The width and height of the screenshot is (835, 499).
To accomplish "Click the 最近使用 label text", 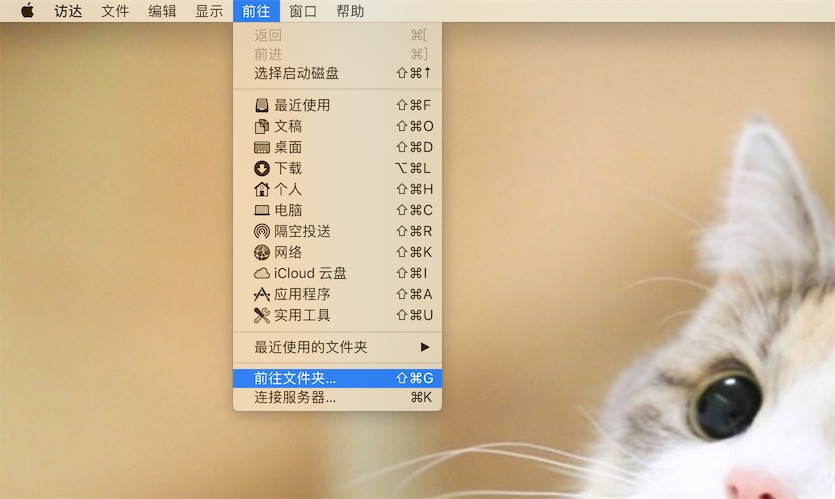I will click(302, 105).
